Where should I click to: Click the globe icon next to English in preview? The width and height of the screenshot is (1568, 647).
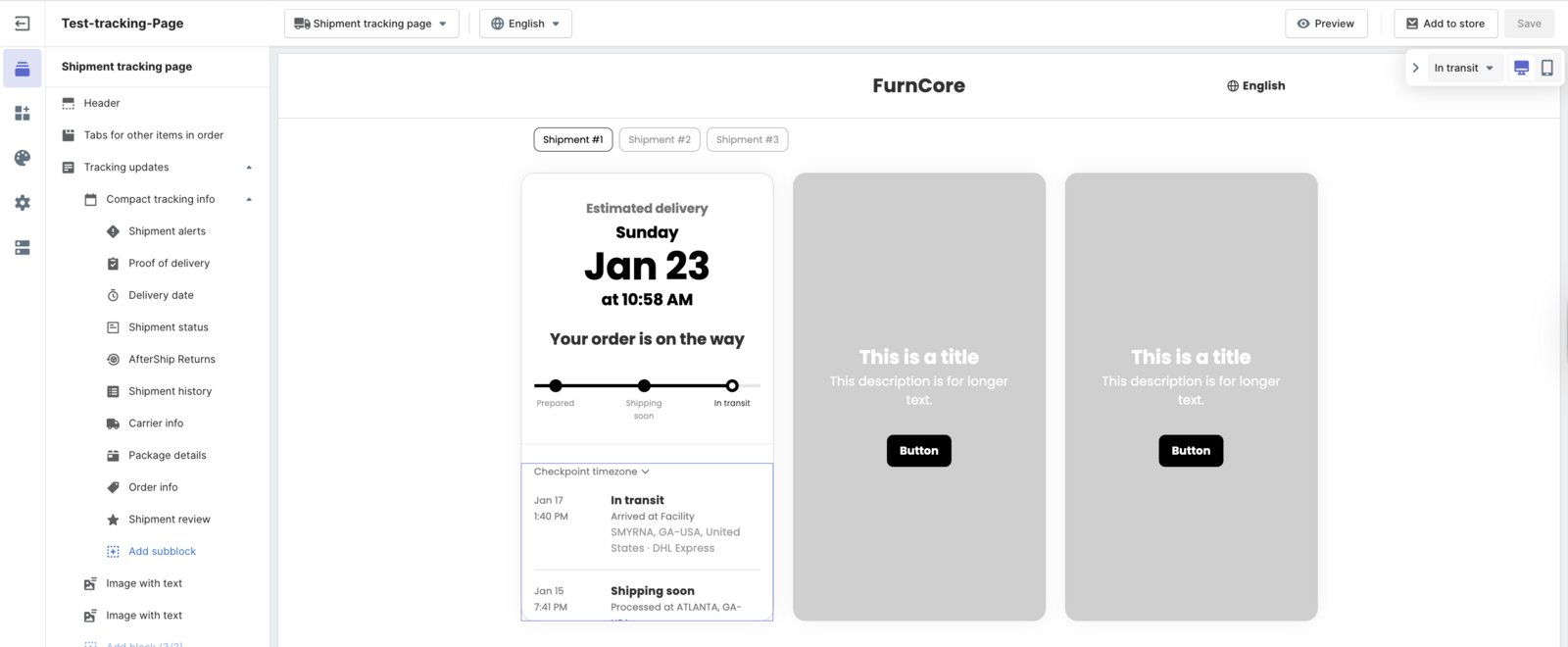pos(1233,86)
